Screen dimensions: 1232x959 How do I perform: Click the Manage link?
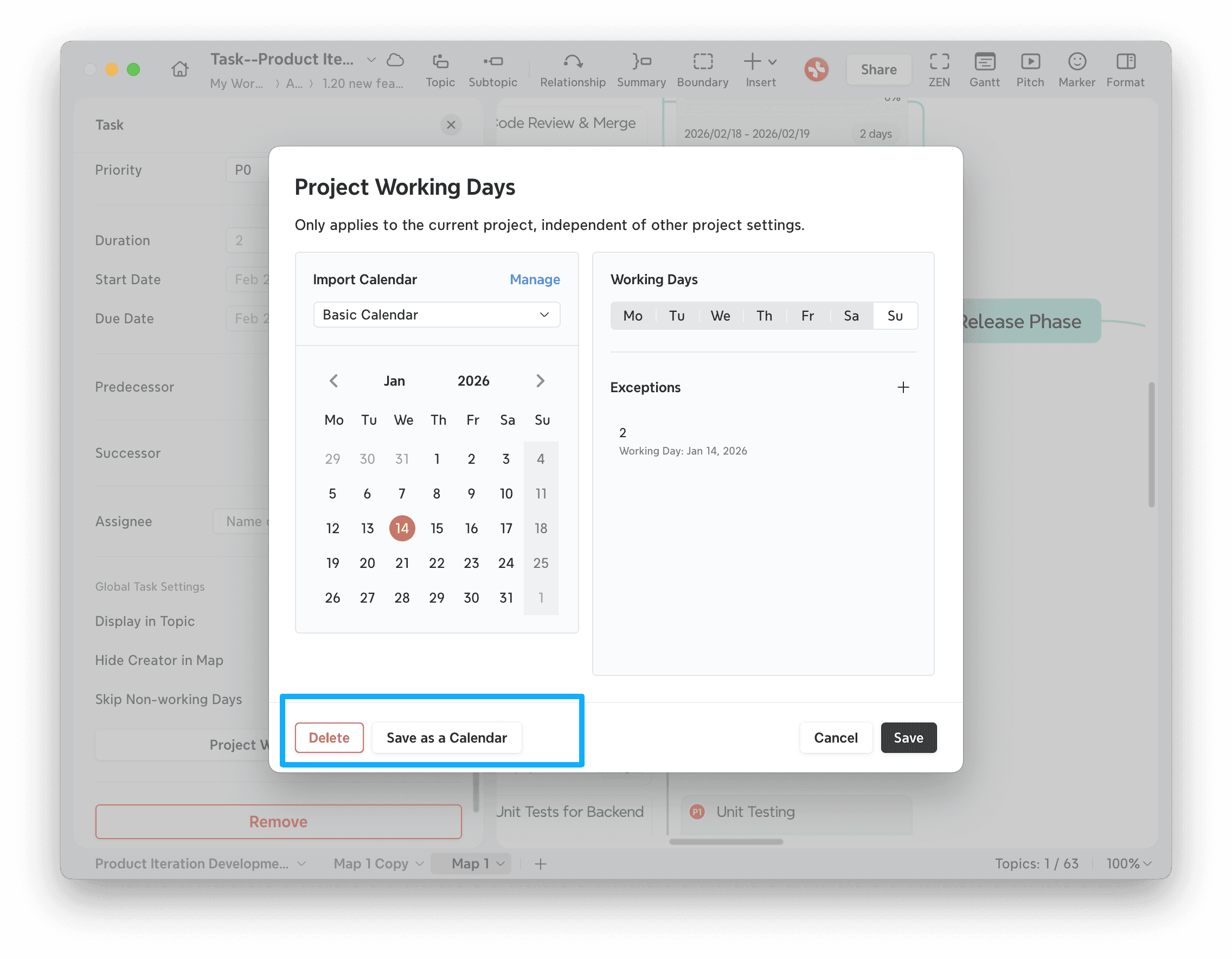pos(534,280)
